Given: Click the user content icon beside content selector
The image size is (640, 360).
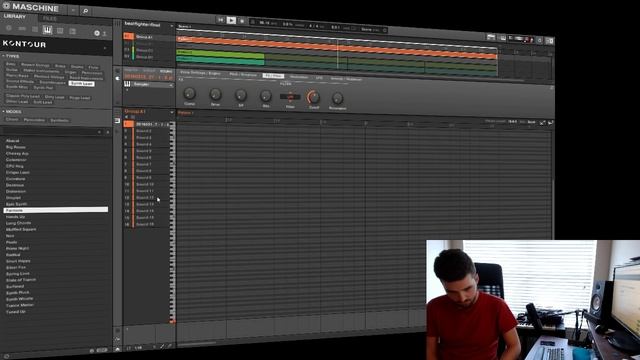Looking at the screenshot, I should pos(104,33).
